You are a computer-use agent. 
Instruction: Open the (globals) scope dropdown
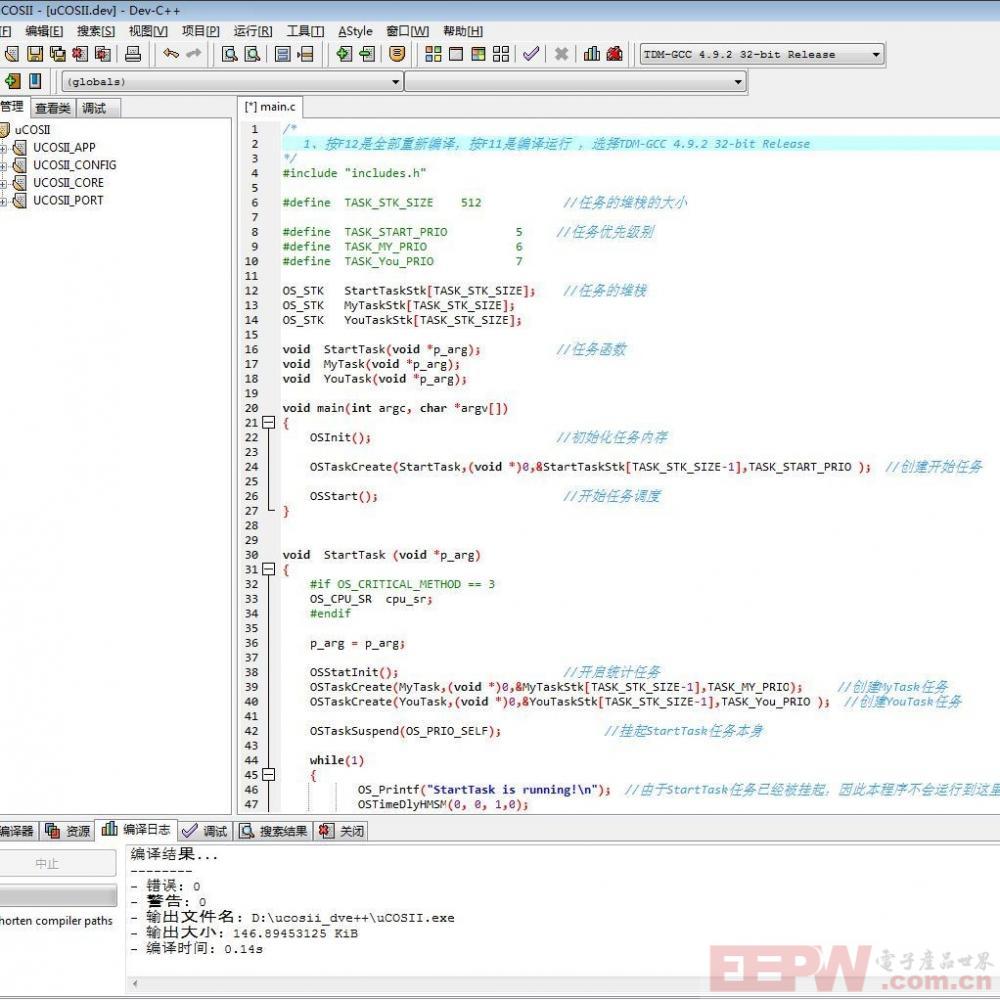point(232,82)
